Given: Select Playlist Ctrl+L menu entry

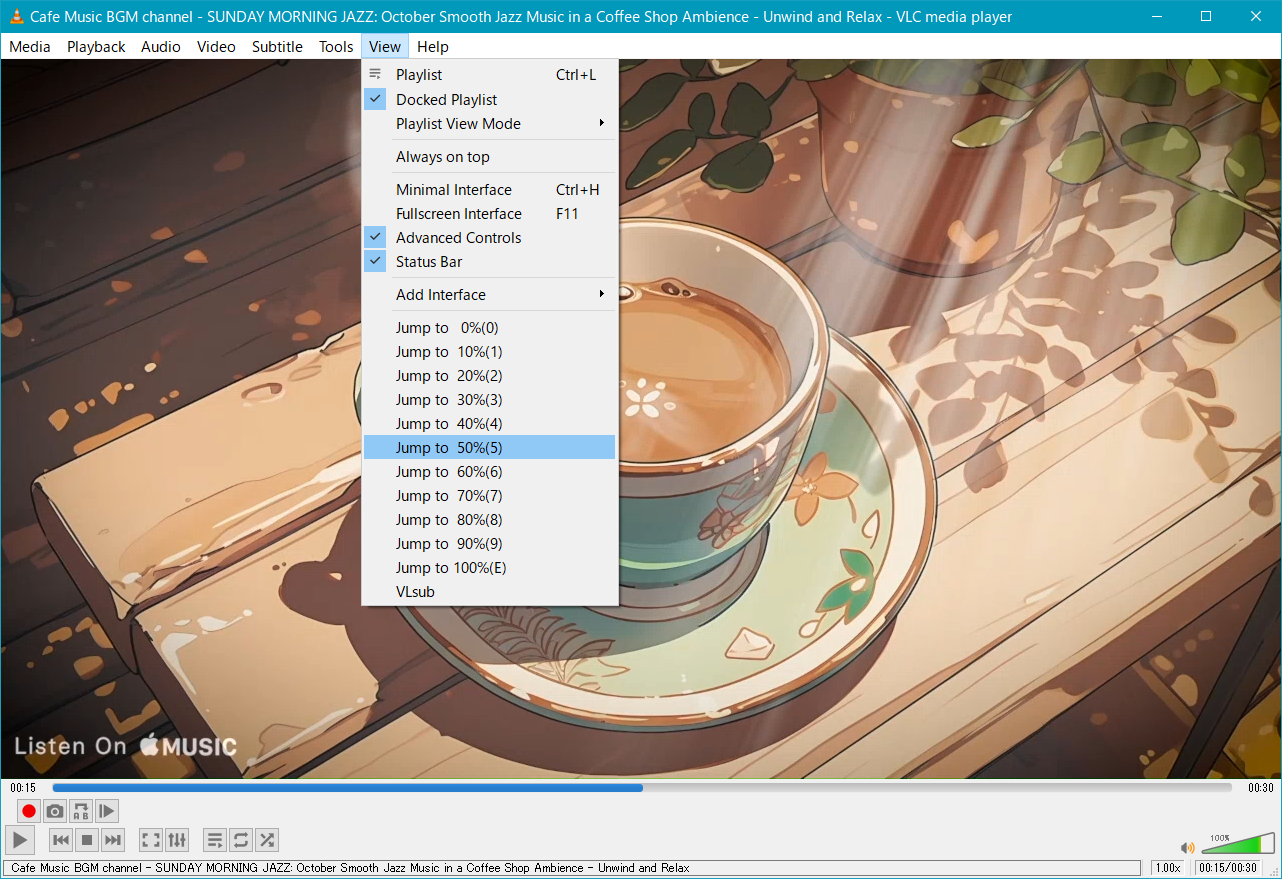Looking at the screenshot, I should click(x=489, y=74).
